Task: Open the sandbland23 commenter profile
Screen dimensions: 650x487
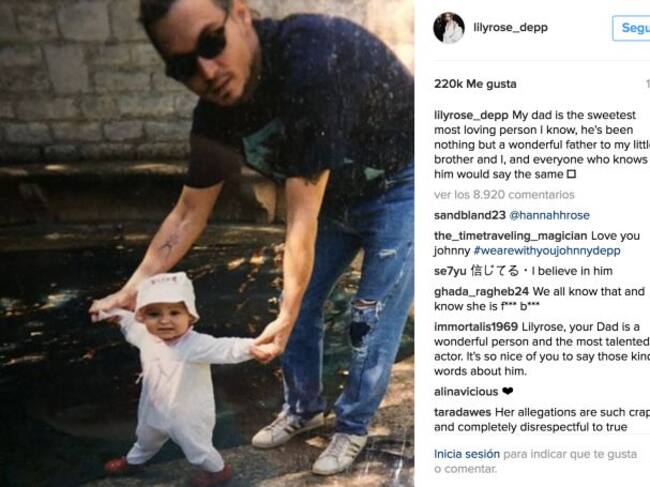Action: (470, 215)
